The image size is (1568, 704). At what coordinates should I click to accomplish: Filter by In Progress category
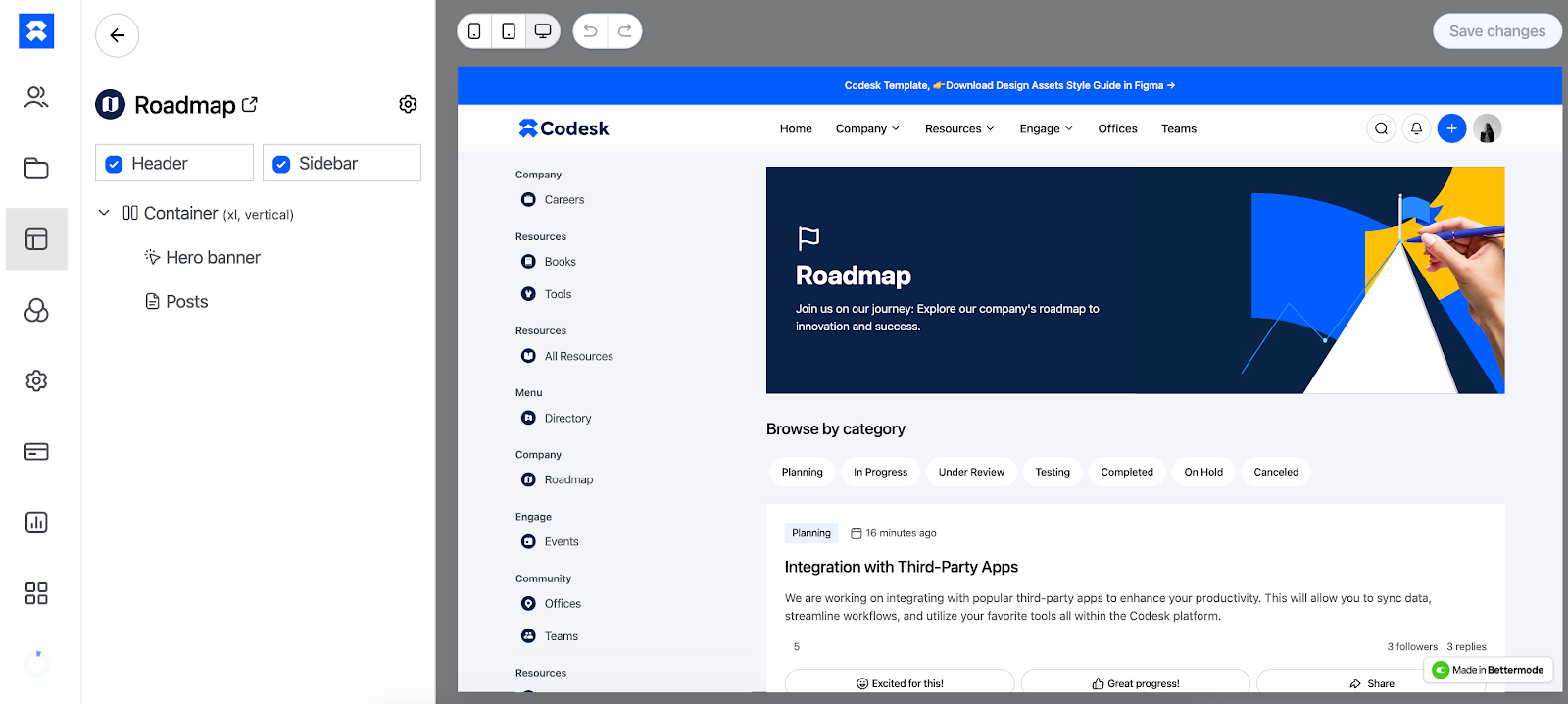880,472
